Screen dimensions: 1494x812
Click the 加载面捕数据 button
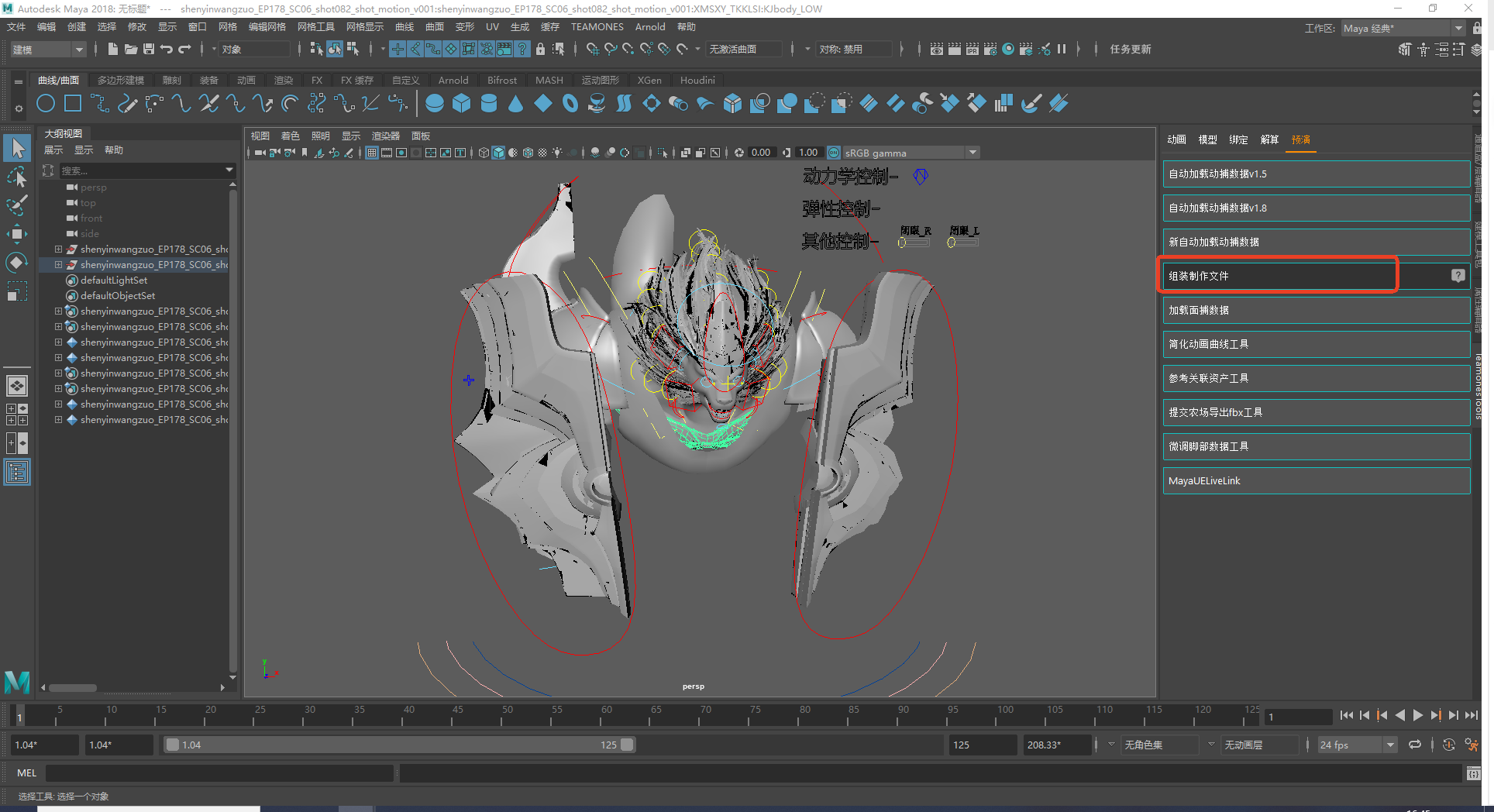click(1316, 310)
